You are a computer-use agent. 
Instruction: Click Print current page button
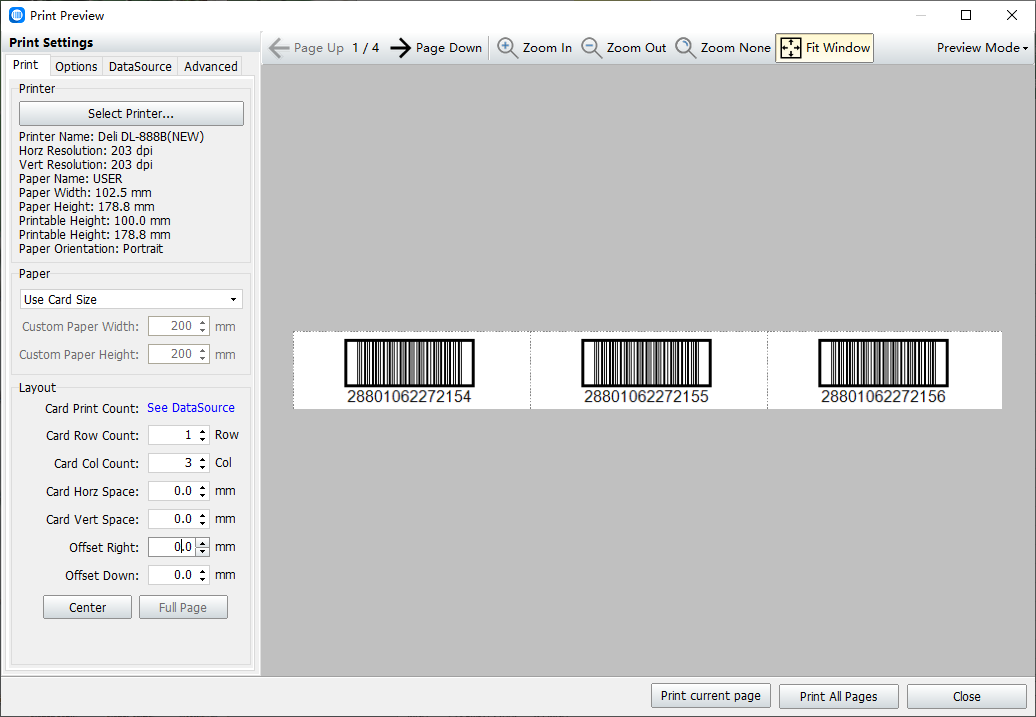point(711,696)
